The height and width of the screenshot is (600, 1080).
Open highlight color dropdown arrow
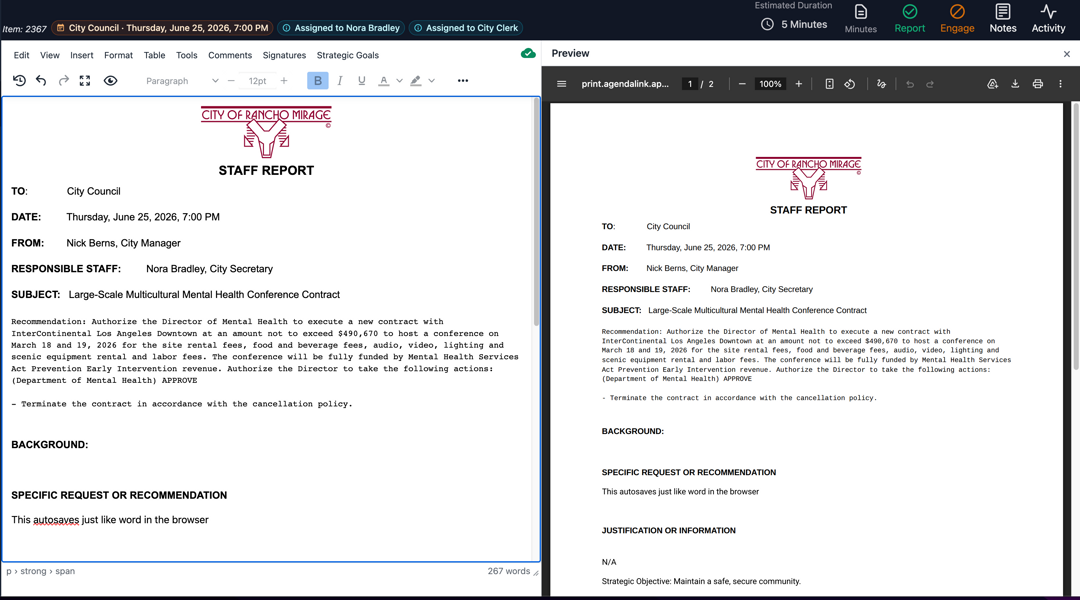pos(432,81)
